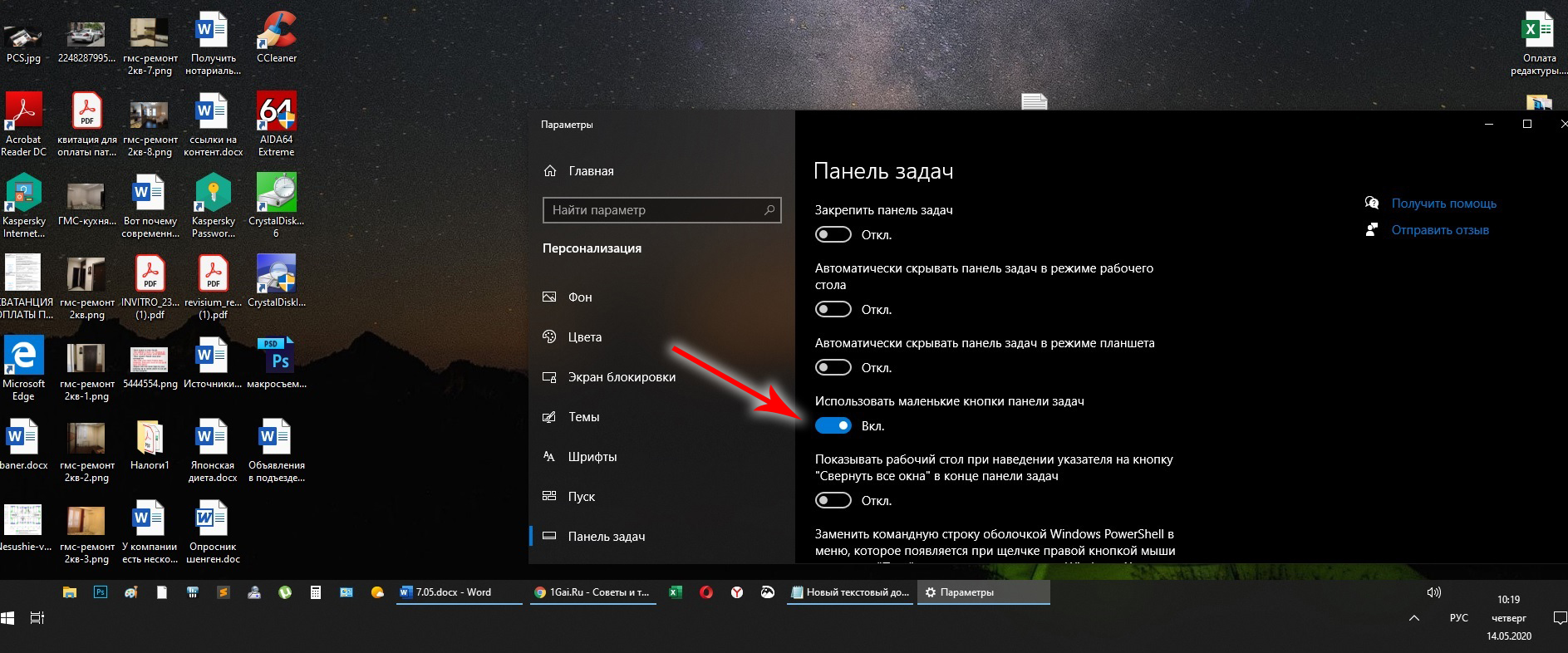
Task: Launch Photoshop from the taskbar
Action: tap(101, 592)
